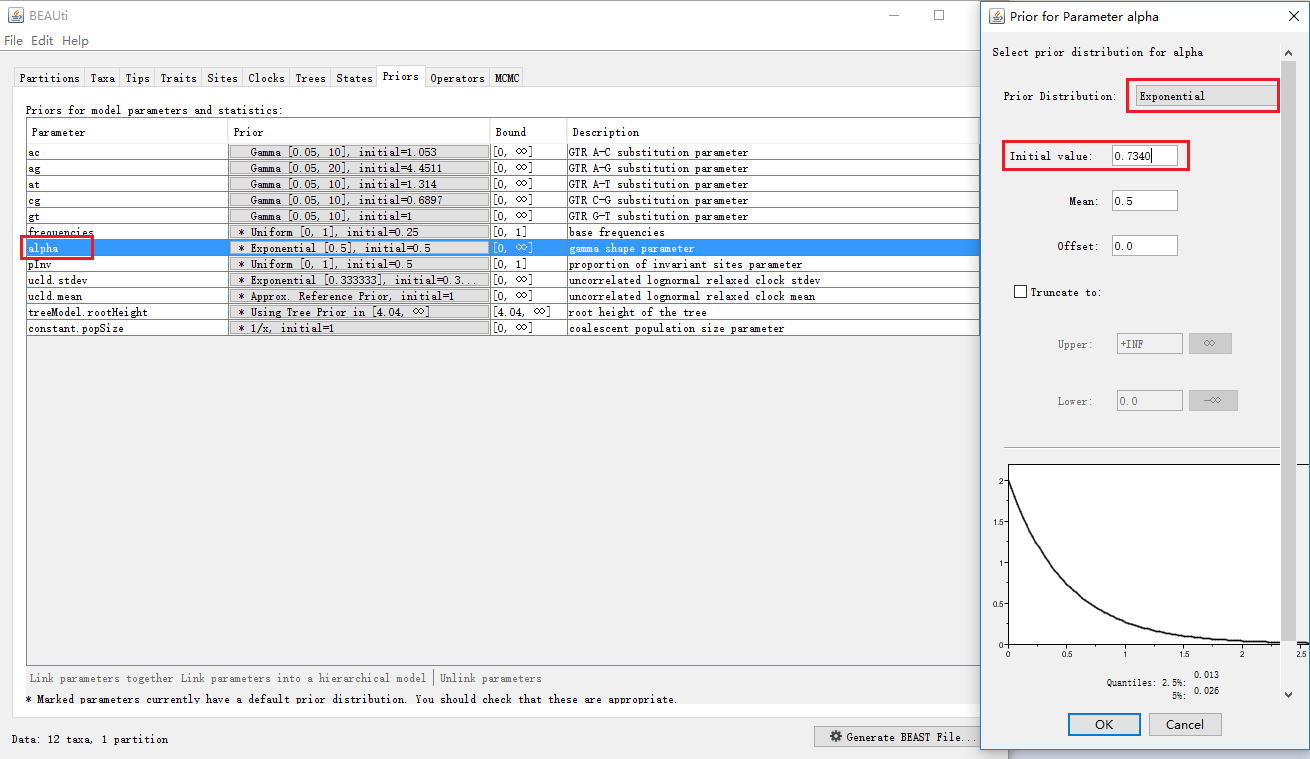
Task: Click the Initial value input field
Action: 1144,156
